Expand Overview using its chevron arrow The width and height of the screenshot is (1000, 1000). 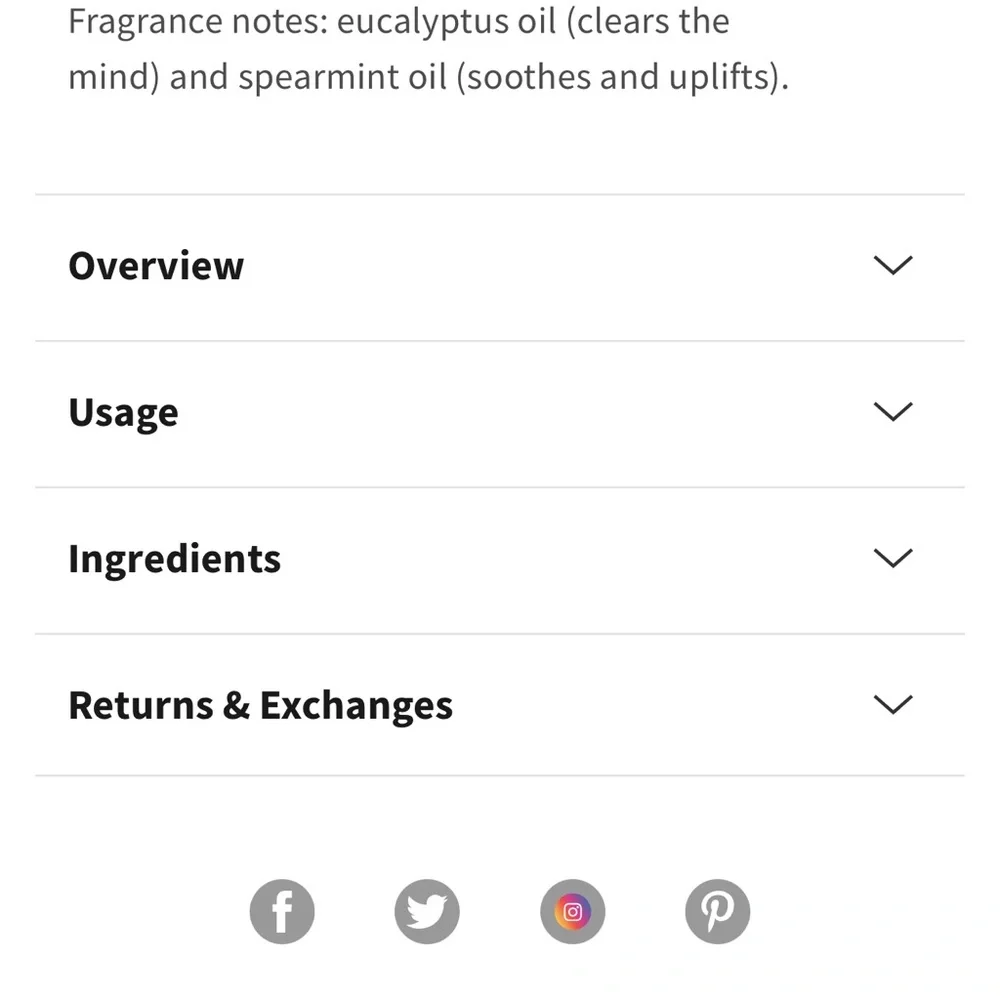[892, 265]
